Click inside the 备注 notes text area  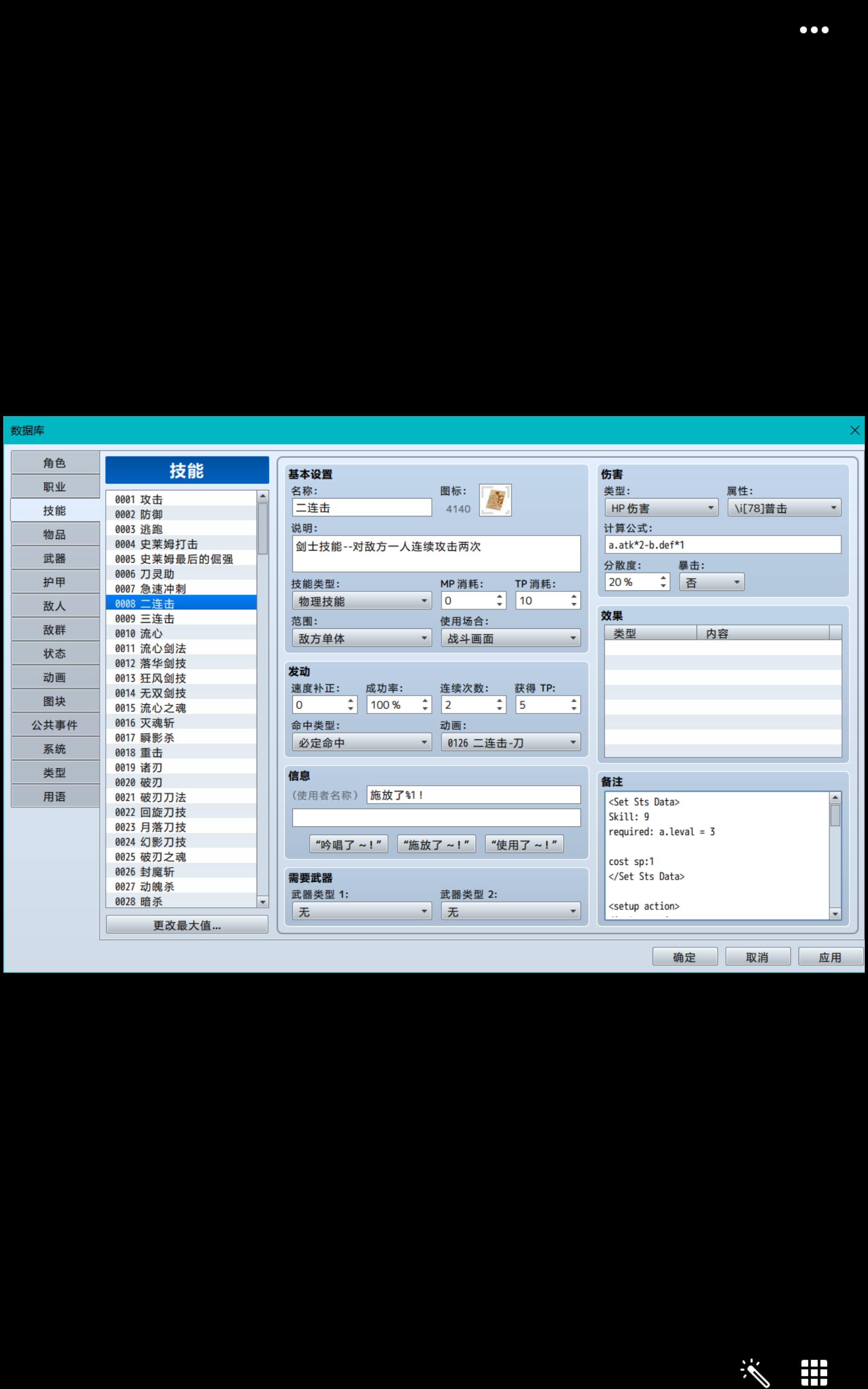point(717,855)
